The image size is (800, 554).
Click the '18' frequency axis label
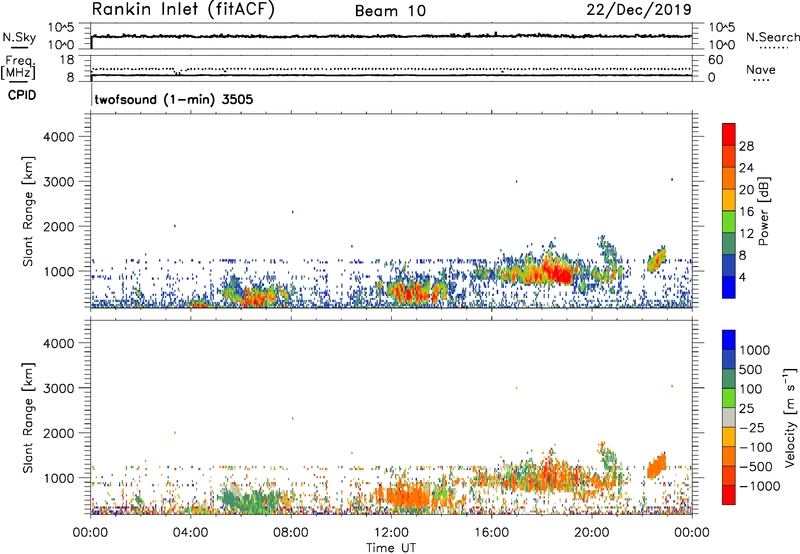point(66,60)
